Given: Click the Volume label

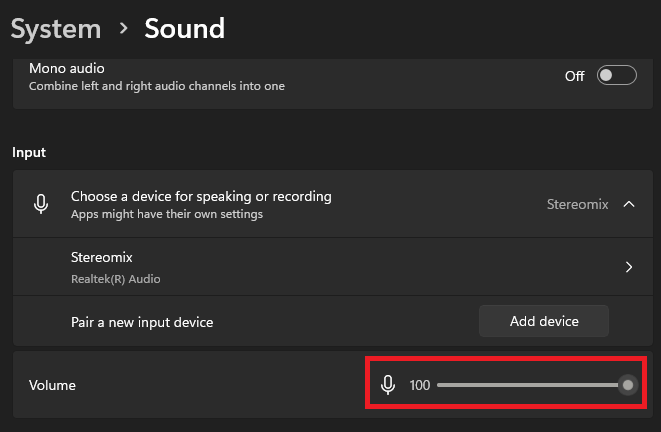Looking at the screenshot, I should pyautogui.click(x=52, y=385).
